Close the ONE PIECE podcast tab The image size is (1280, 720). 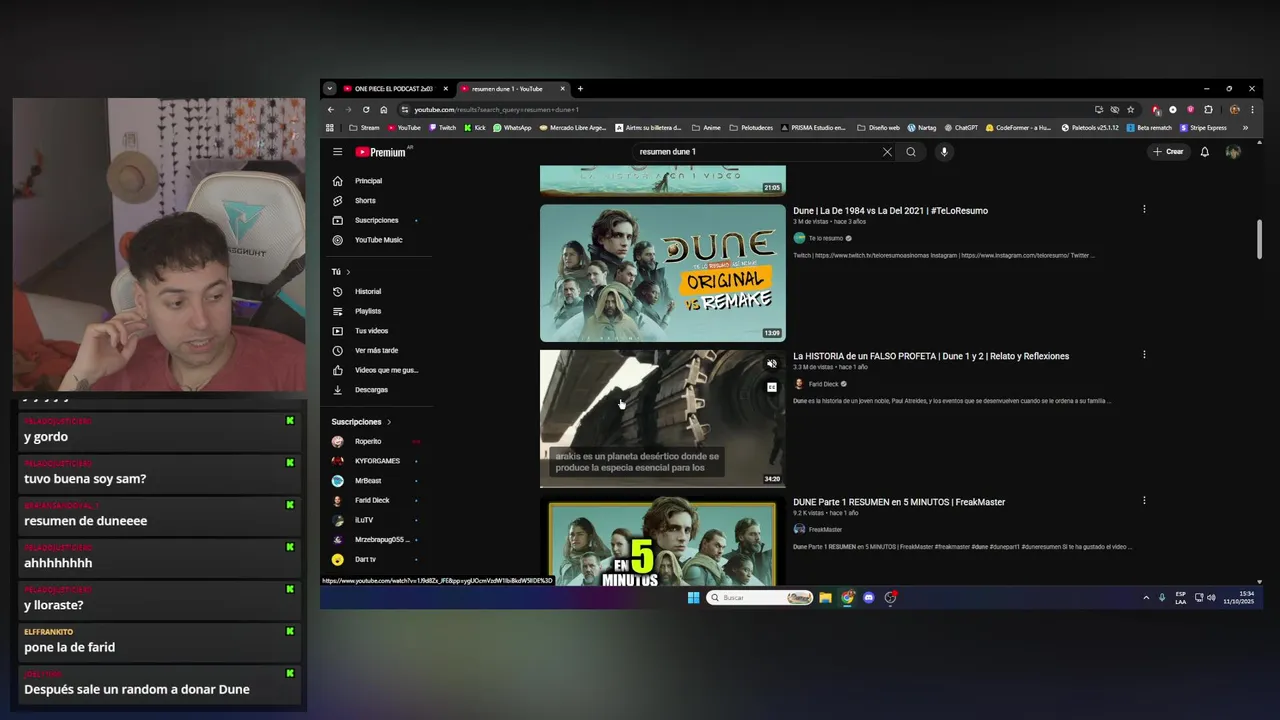point(446,89)
